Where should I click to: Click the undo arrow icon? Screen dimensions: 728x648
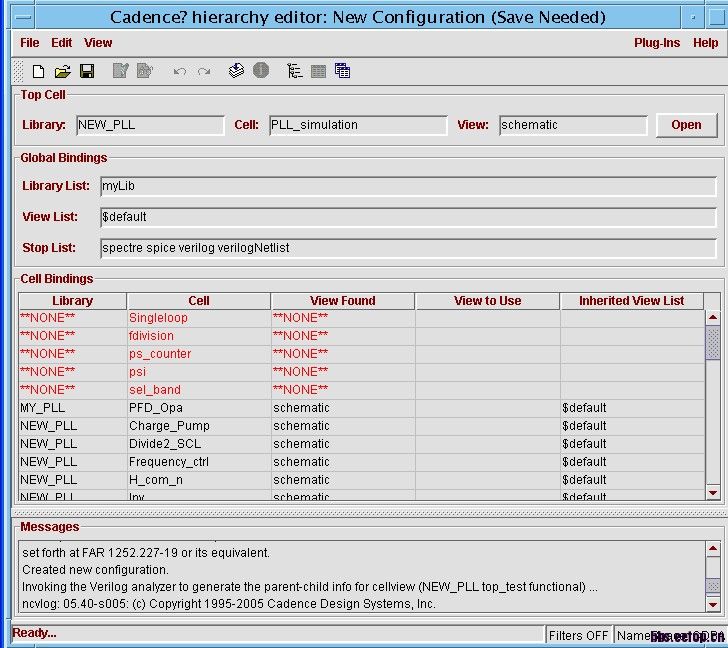[x=180, y=71]
